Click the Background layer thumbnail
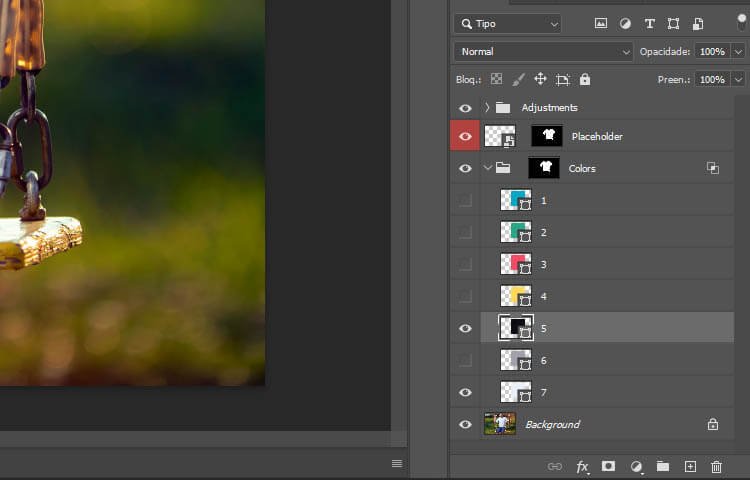 [500, 424]
